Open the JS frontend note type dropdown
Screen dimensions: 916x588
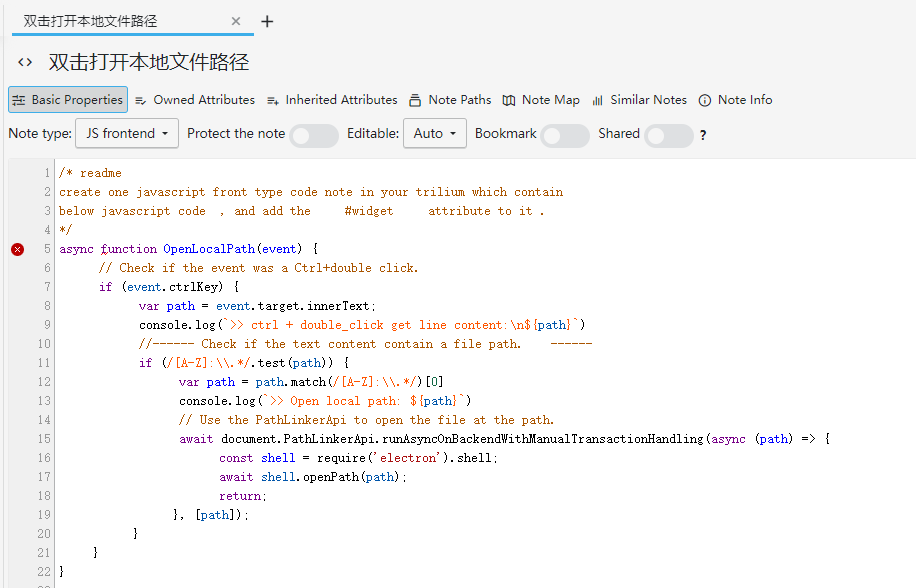coord(127,134)
